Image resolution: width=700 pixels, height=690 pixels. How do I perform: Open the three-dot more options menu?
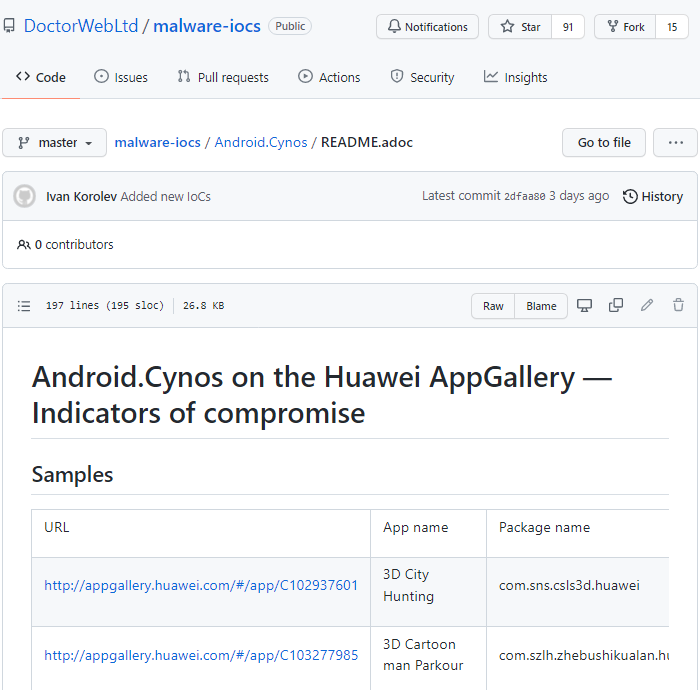675,143
